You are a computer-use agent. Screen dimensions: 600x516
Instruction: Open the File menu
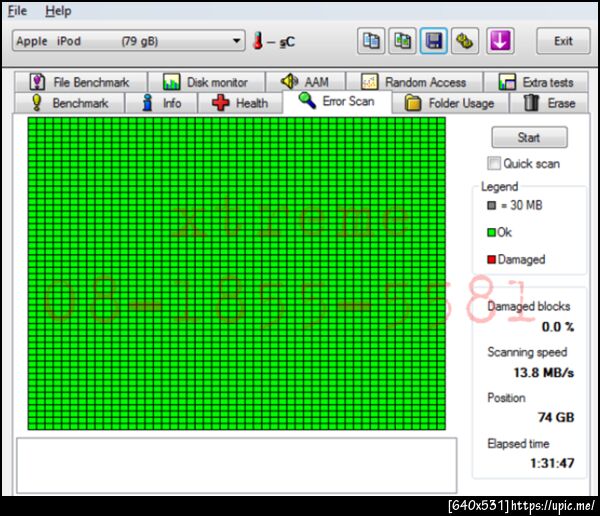point(17,11)
